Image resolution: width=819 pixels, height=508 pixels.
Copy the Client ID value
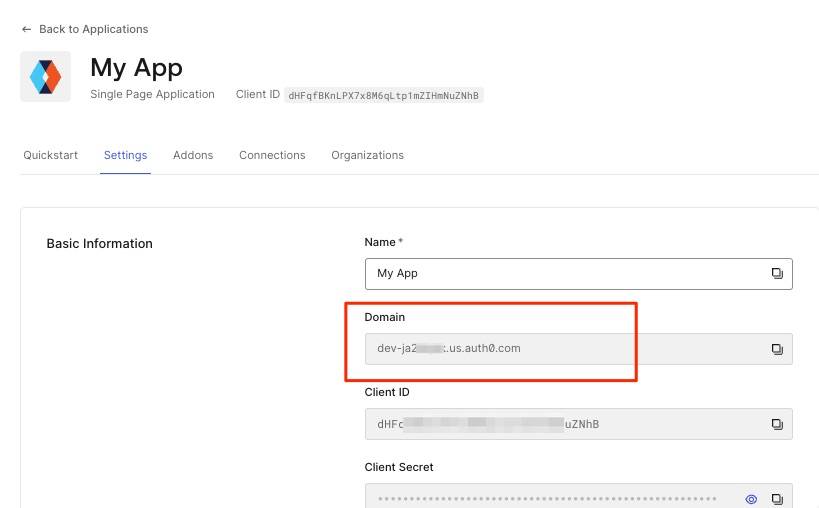click(x=777, y=424)
